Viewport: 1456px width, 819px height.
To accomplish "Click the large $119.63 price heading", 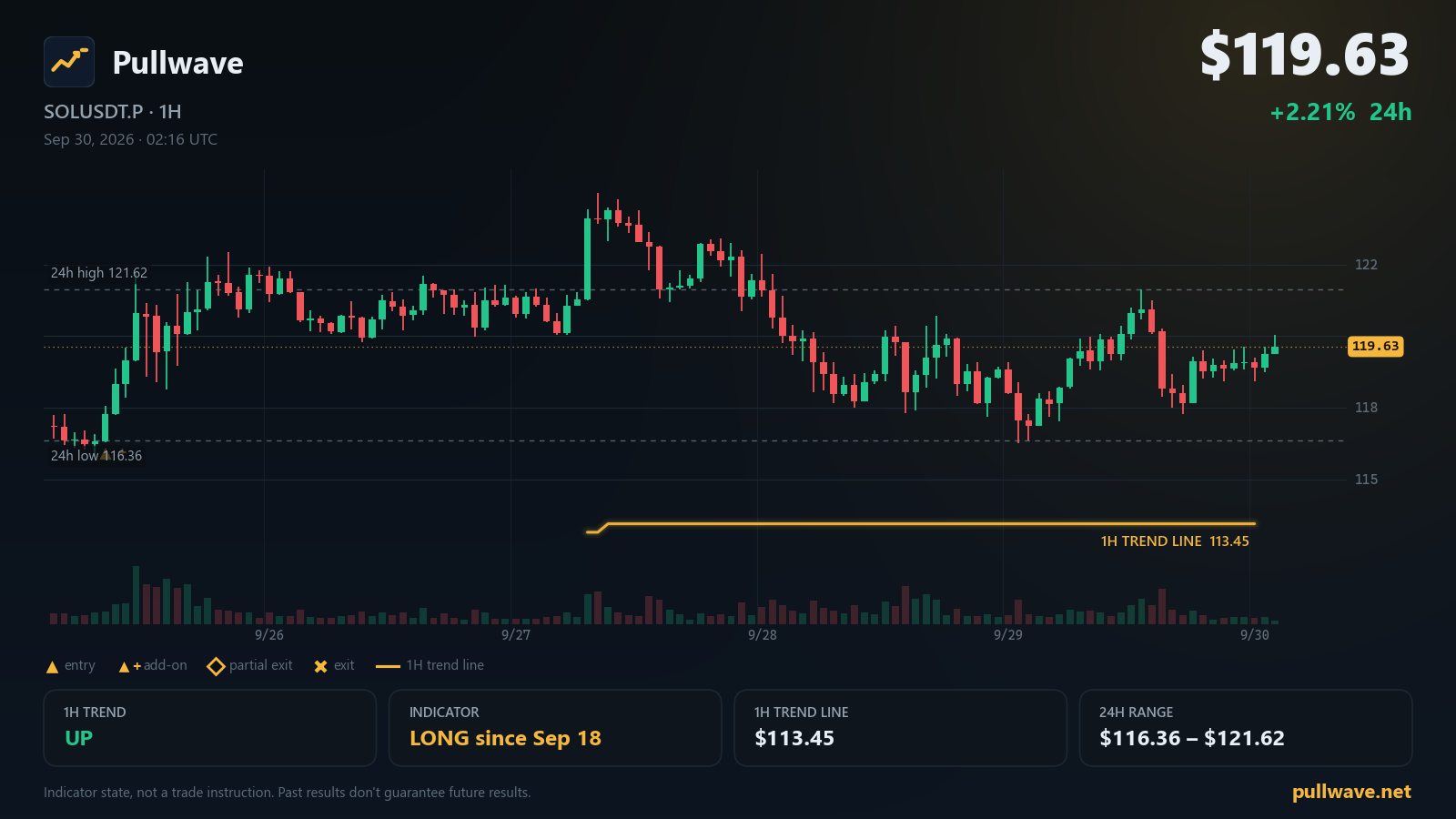I will pyautogui.click(x=1304, y=55).
